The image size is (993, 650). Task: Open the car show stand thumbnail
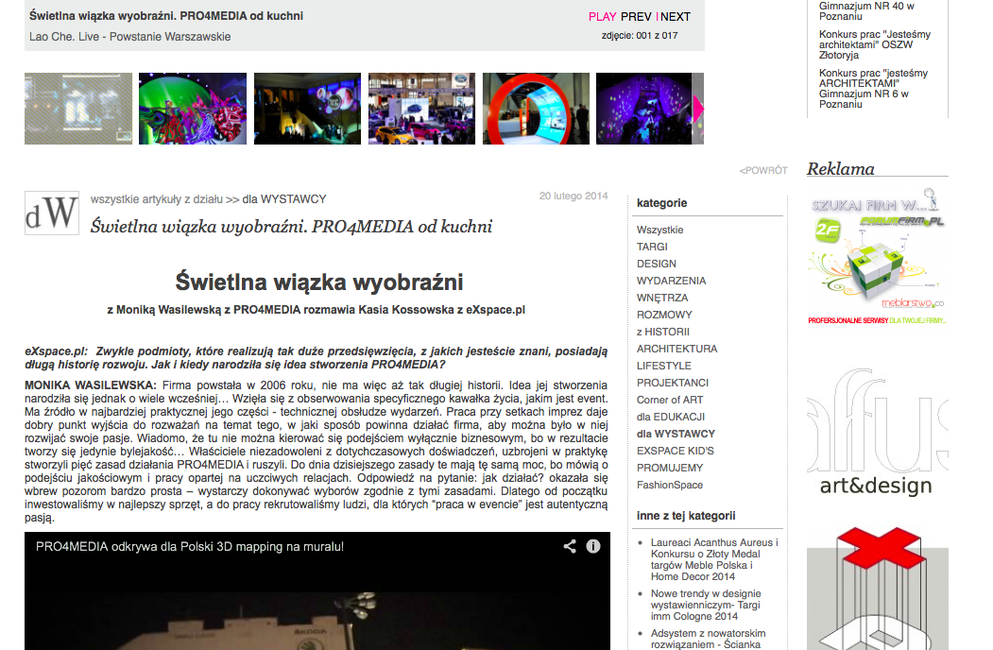[422, 109]
